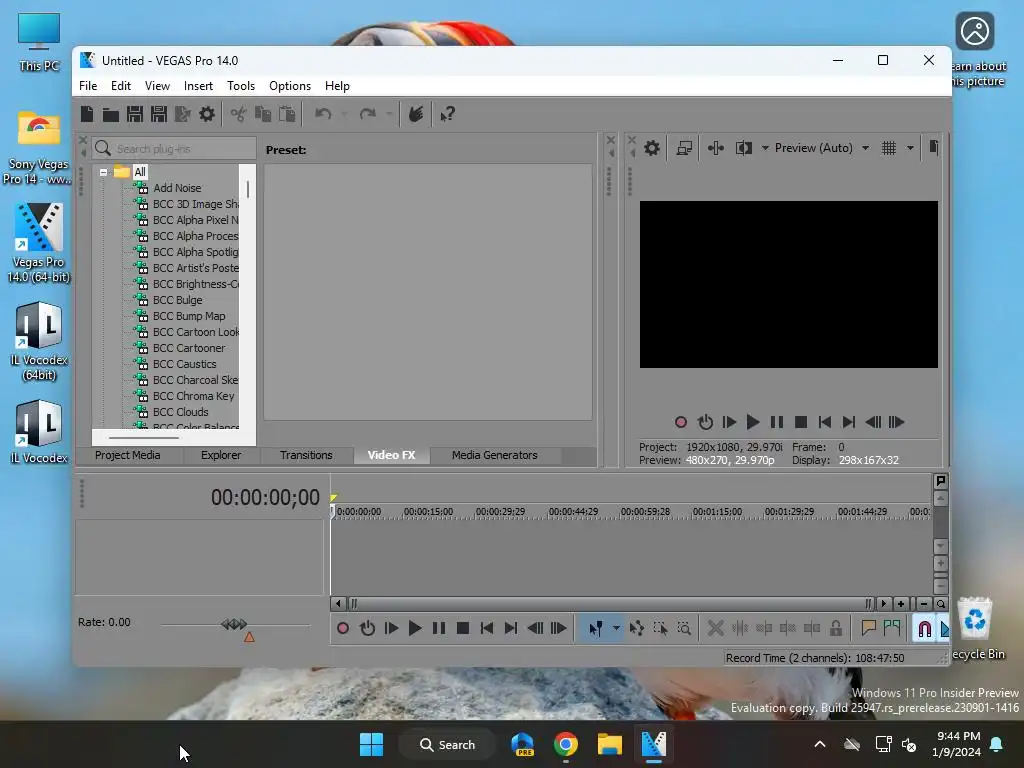Open a project using the folder icon

[x=110, y=115]
